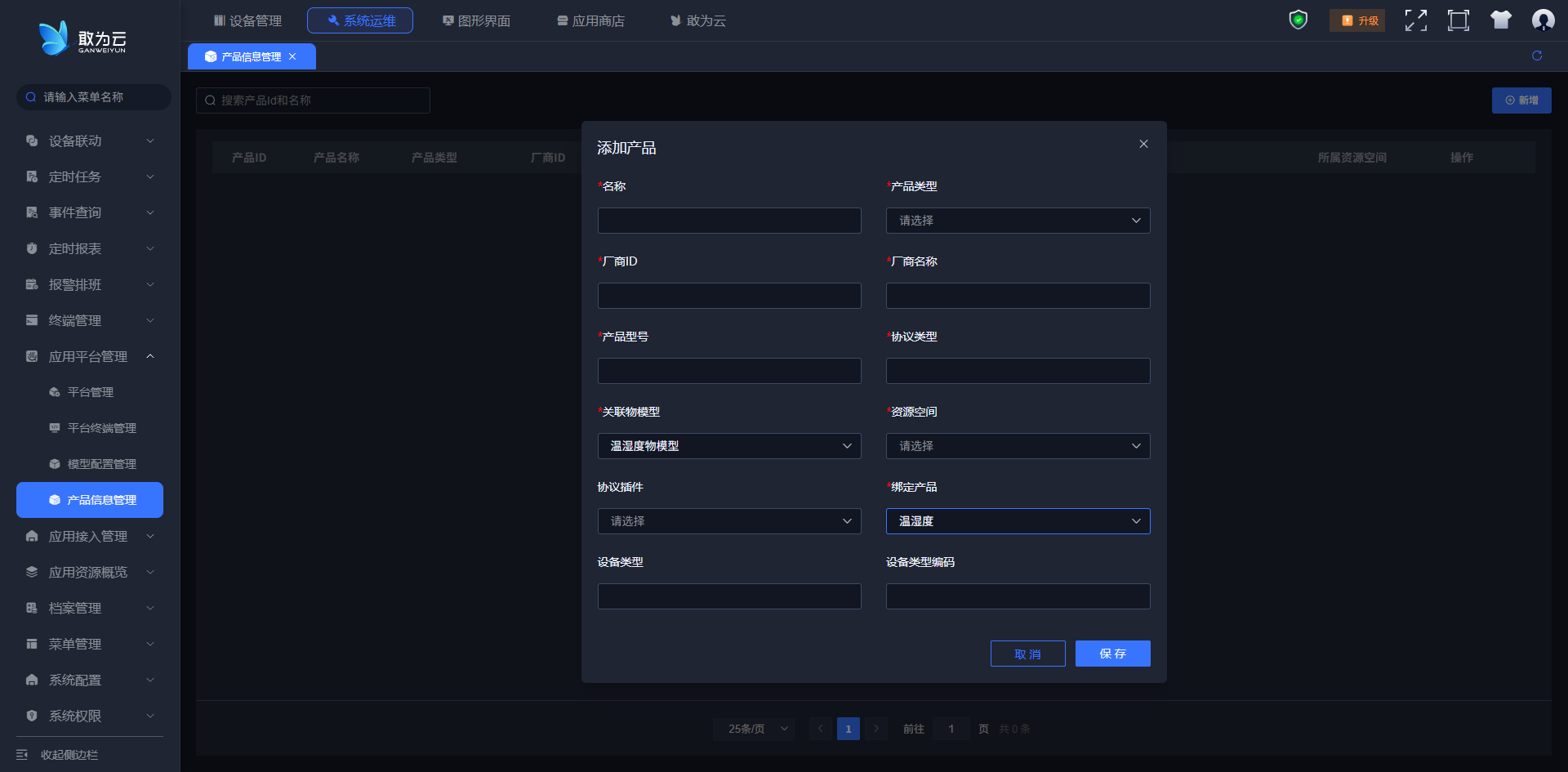Open the theme skin shirt icon

[x=1501, y=20]
